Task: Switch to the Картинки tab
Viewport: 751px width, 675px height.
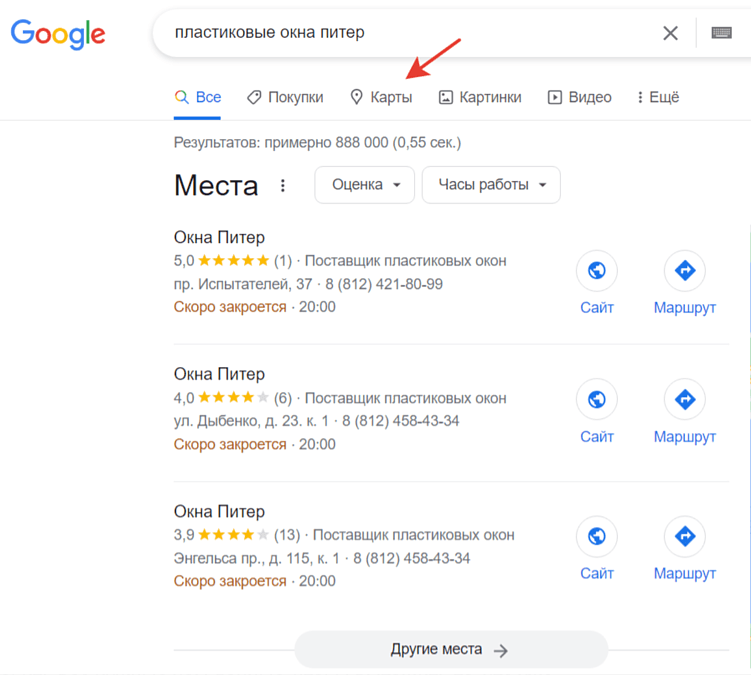Action: (x=480, y=97)
